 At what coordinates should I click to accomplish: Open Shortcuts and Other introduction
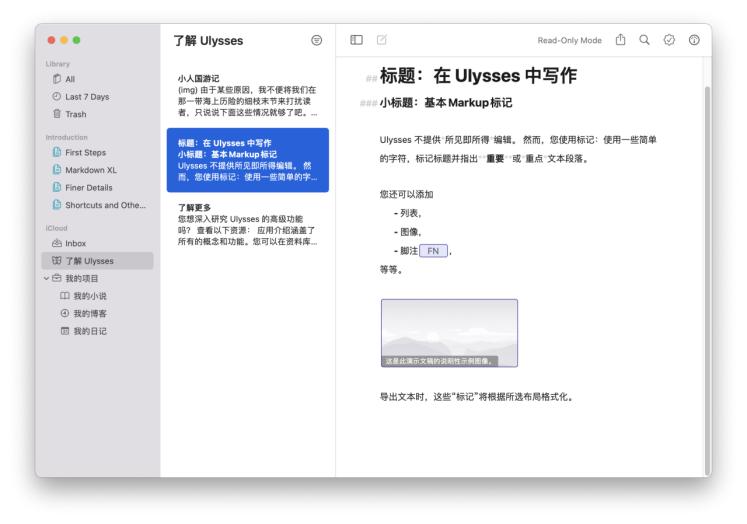pyautogui.click(x=98, y=205)
